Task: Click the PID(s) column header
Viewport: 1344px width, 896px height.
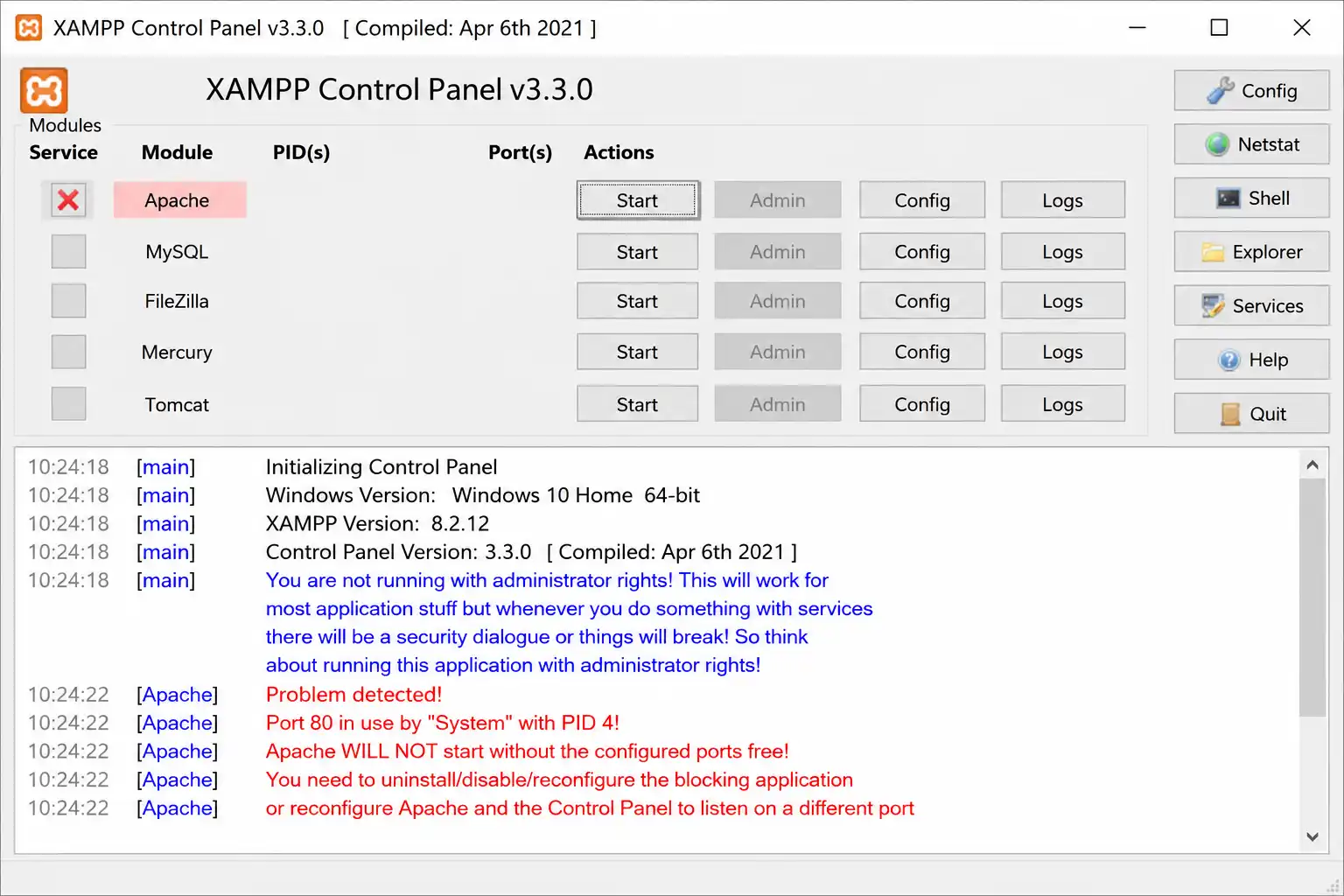Action: click(x=301, y=152)
